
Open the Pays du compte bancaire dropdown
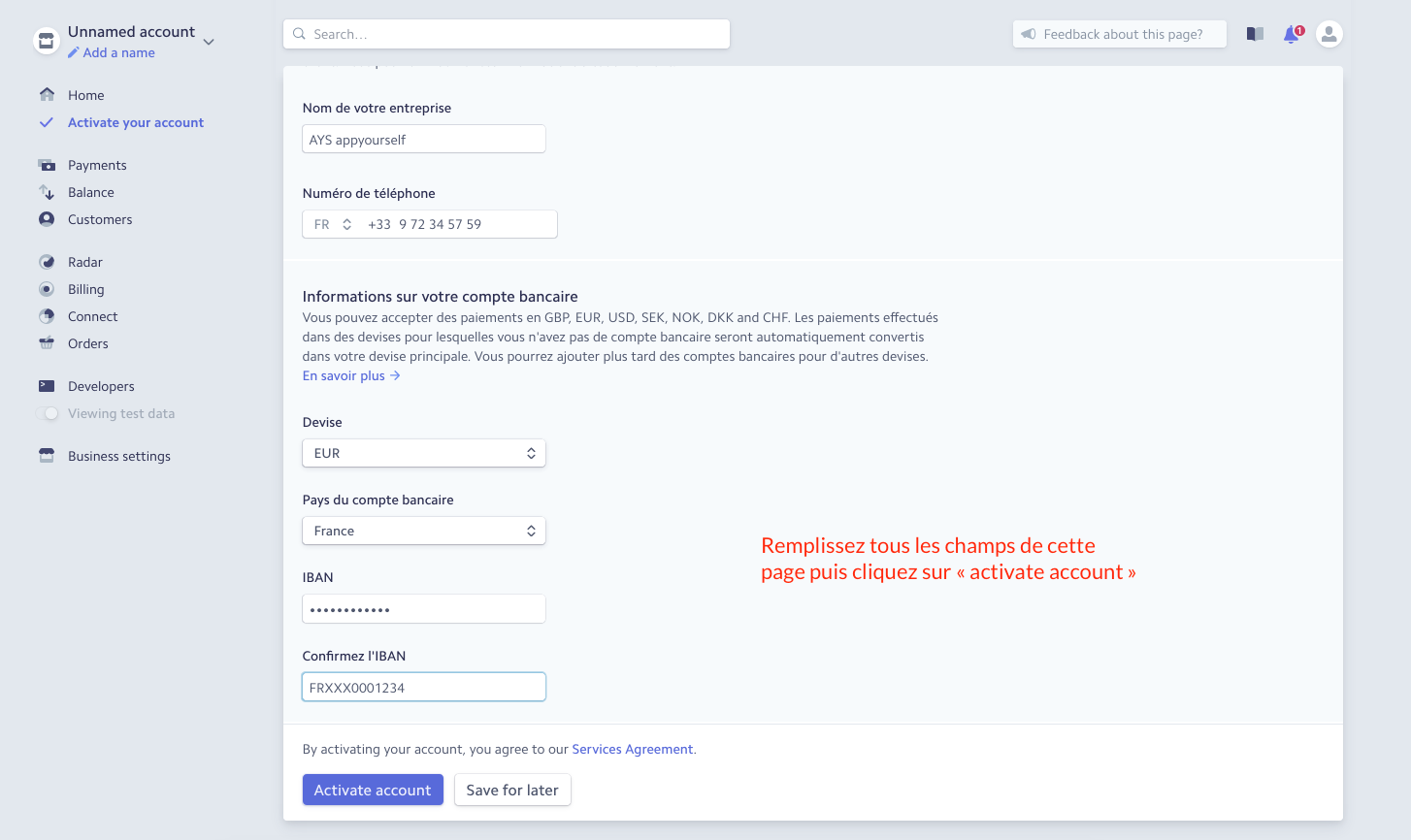pyautogui.click(x=424, y=531)
